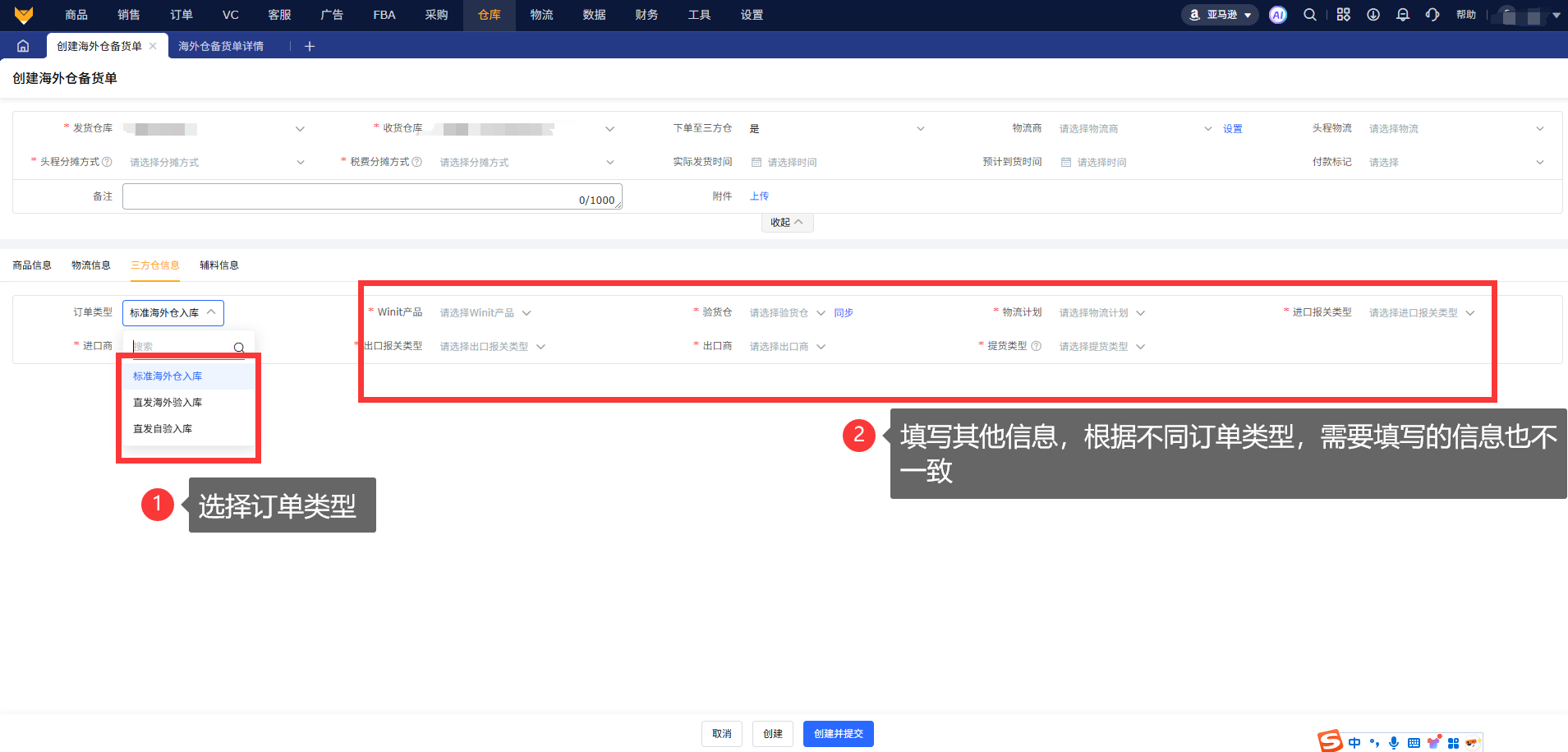Screen dimensions: 1568x752
Task: Open the 财务 top menu
Action: coord(646,15)
